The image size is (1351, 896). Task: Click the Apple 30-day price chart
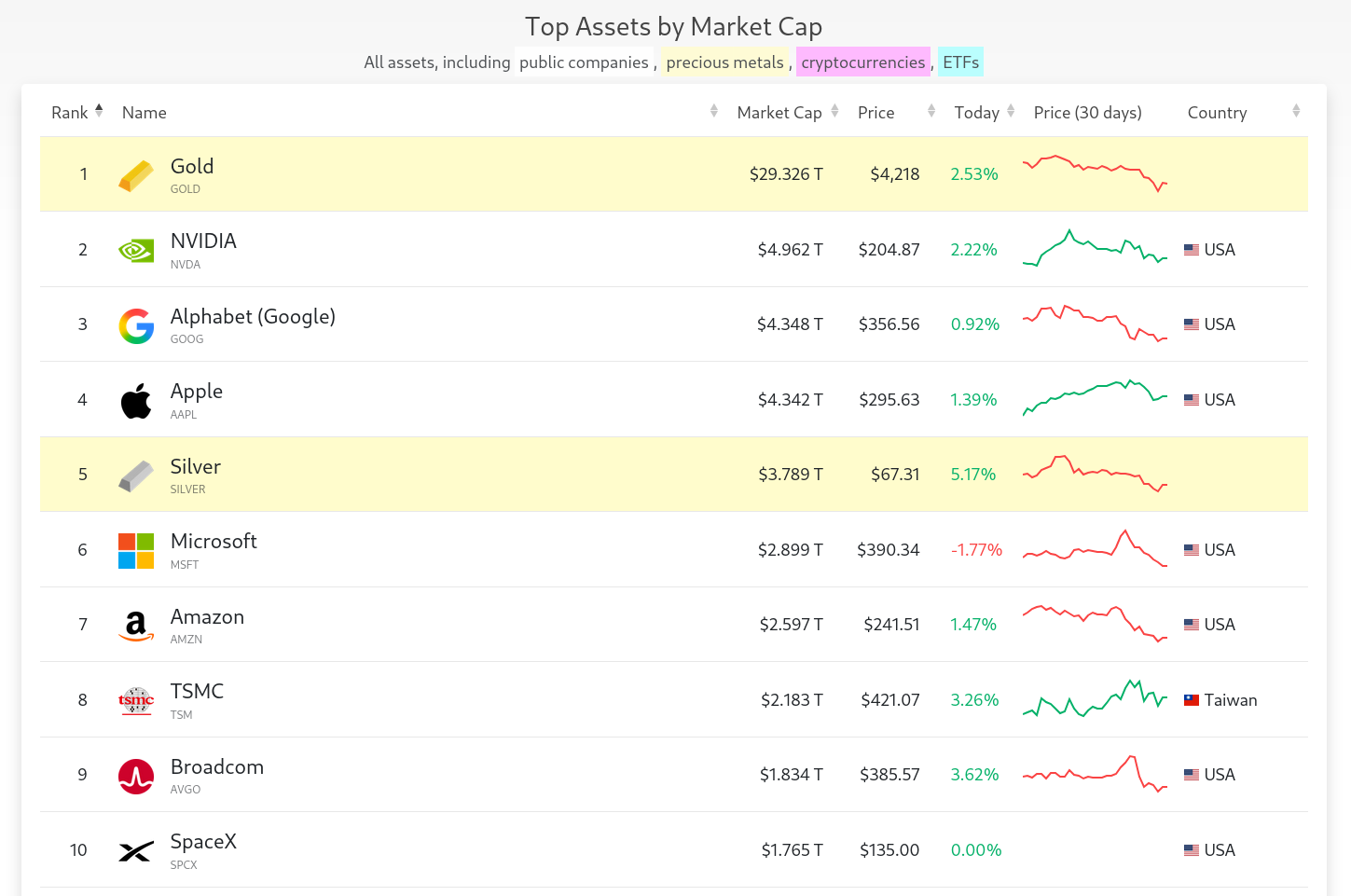[1095, 398]
